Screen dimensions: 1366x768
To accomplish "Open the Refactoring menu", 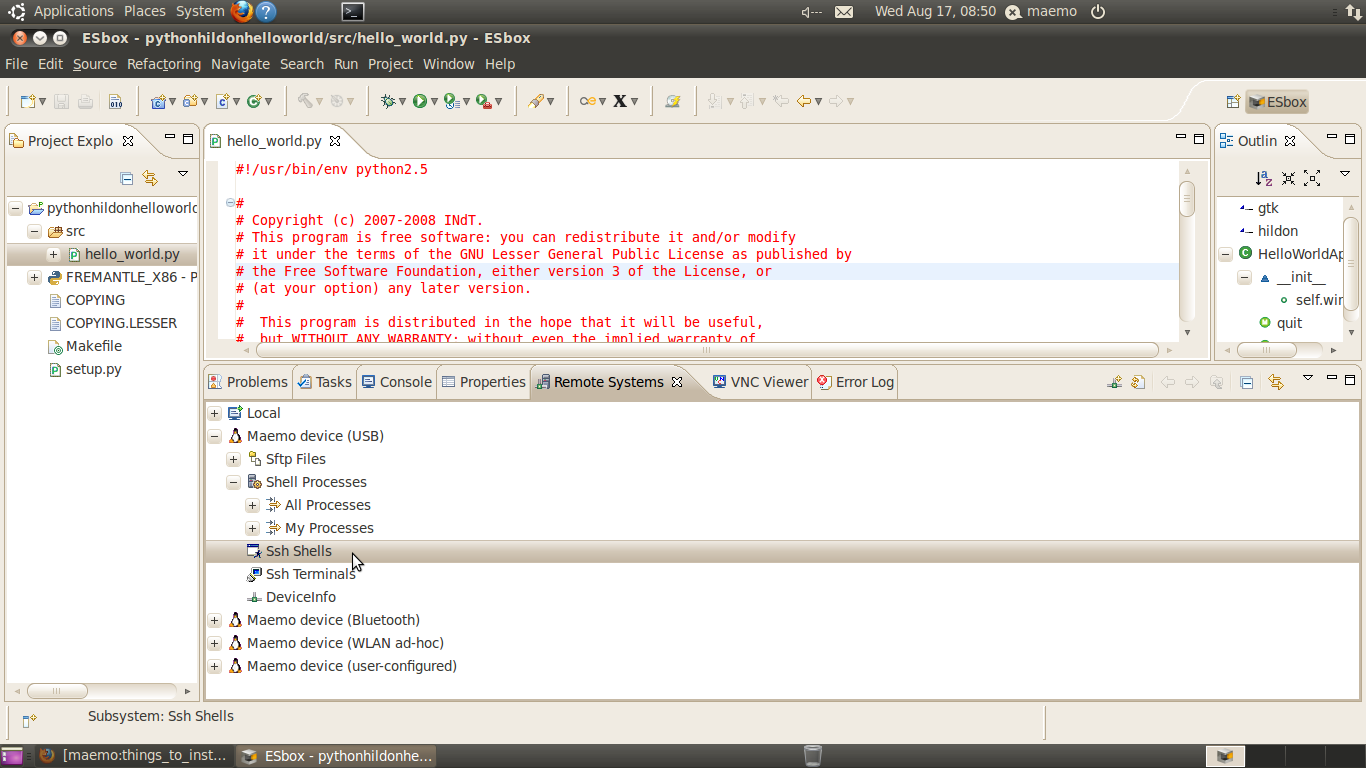I will pos(164,64).
